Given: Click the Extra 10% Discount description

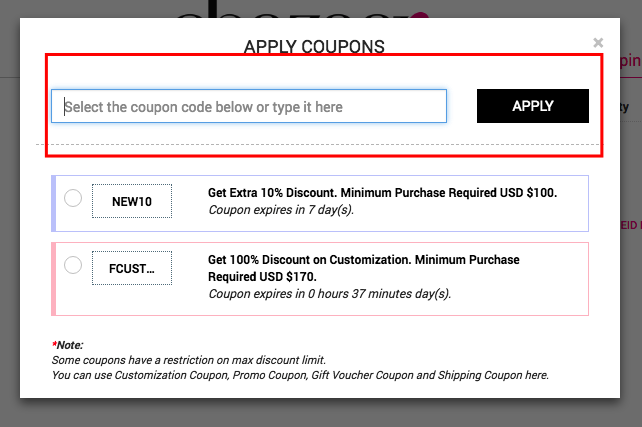Looking at the screenshot, I should pyautogui.click(x=382, y=192).
